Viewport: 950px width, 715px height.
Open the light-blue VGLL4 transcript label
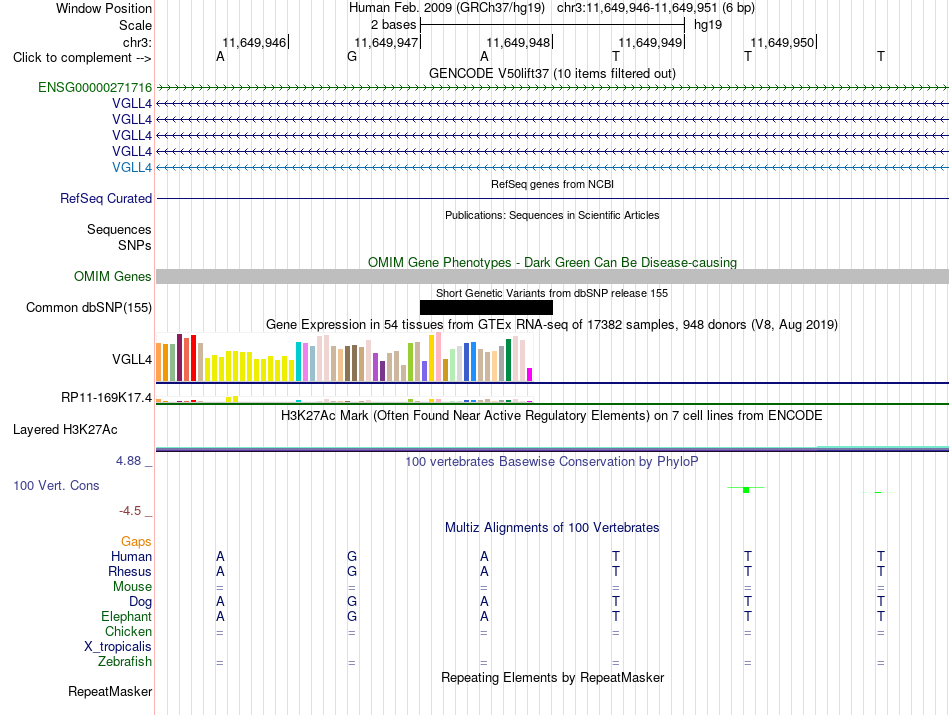click(132, 167)
